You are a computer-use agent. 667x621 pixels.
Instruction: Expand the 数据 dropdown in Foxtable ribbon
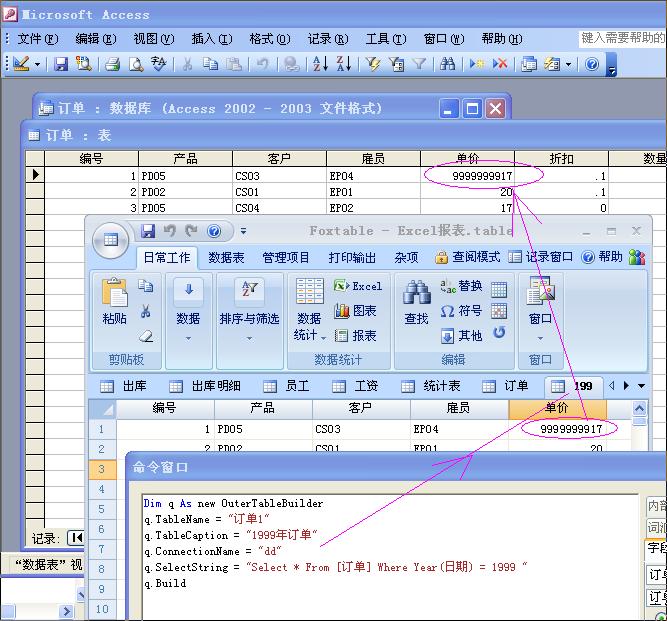coord(188,339)
